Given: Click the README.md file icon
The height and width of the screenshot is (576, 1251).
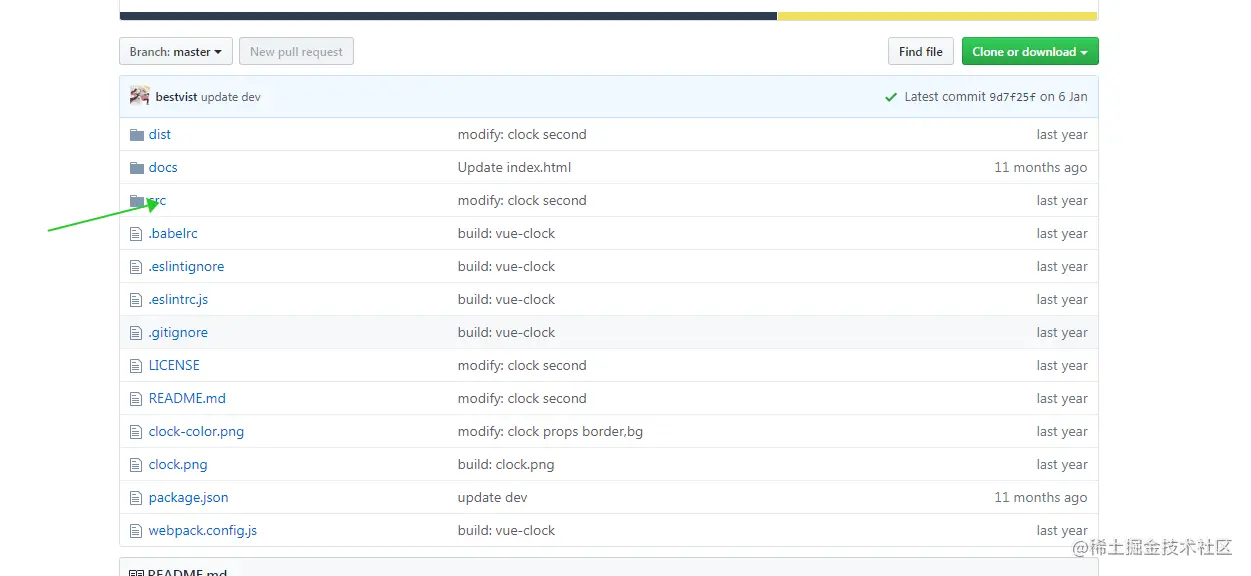Looking at the screenshot, I should tap(137, 399).
